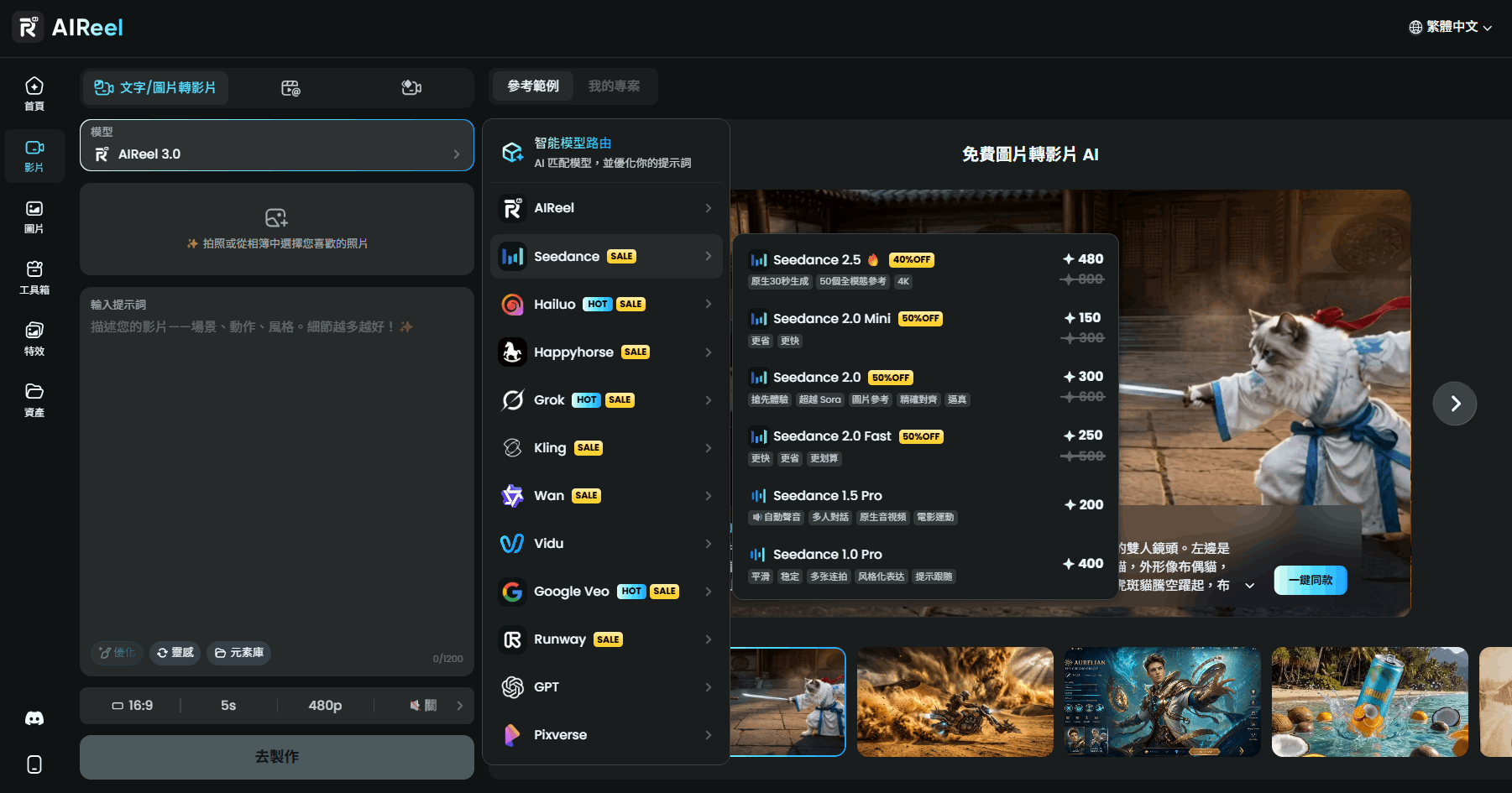This screenshot has height=793, width=1512.
Task: Go to next example with arrow button
Action: click(x=1455, y=404)
